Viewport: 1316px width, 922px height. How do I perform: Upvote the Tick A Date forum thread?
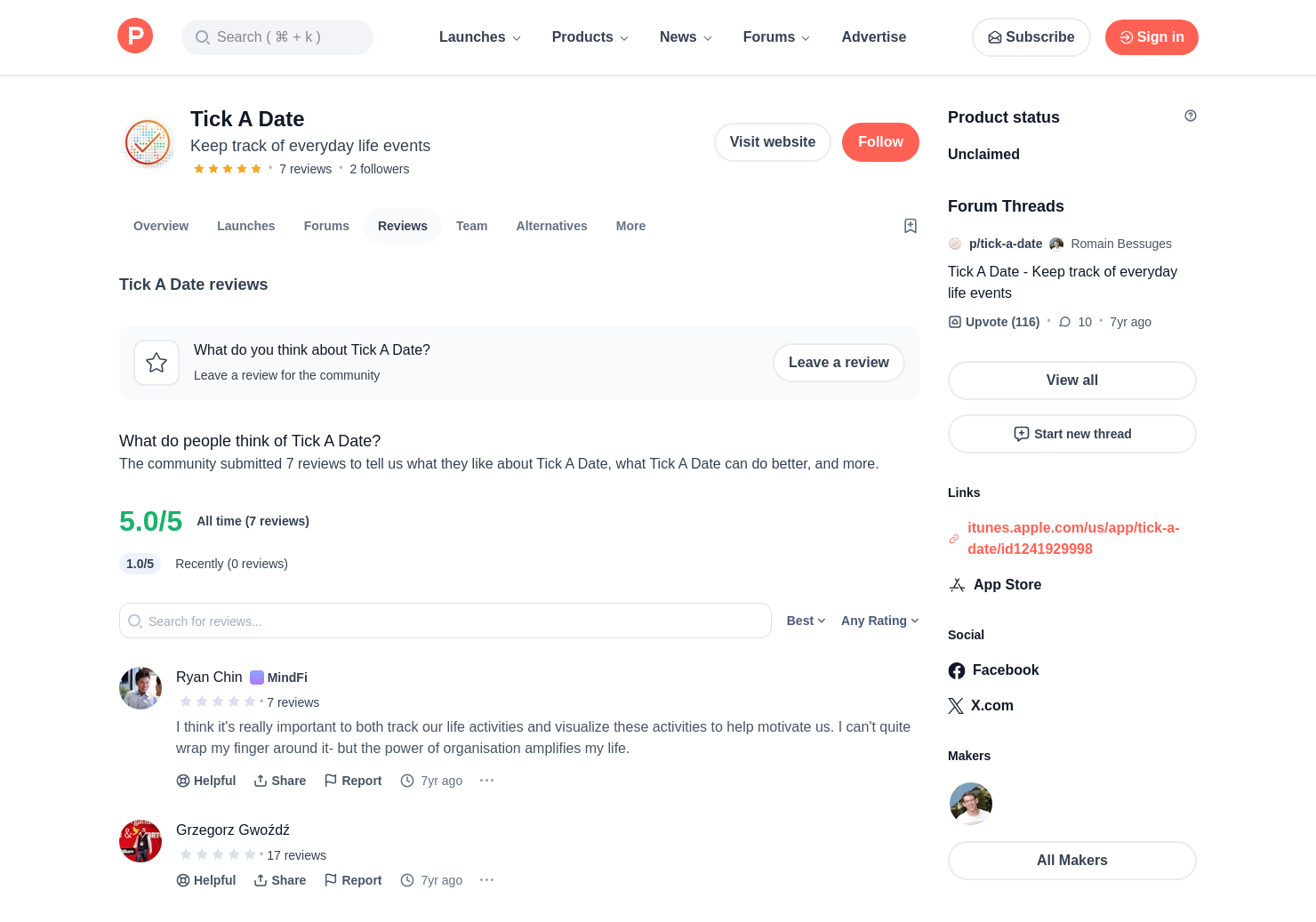click(994, 322)
